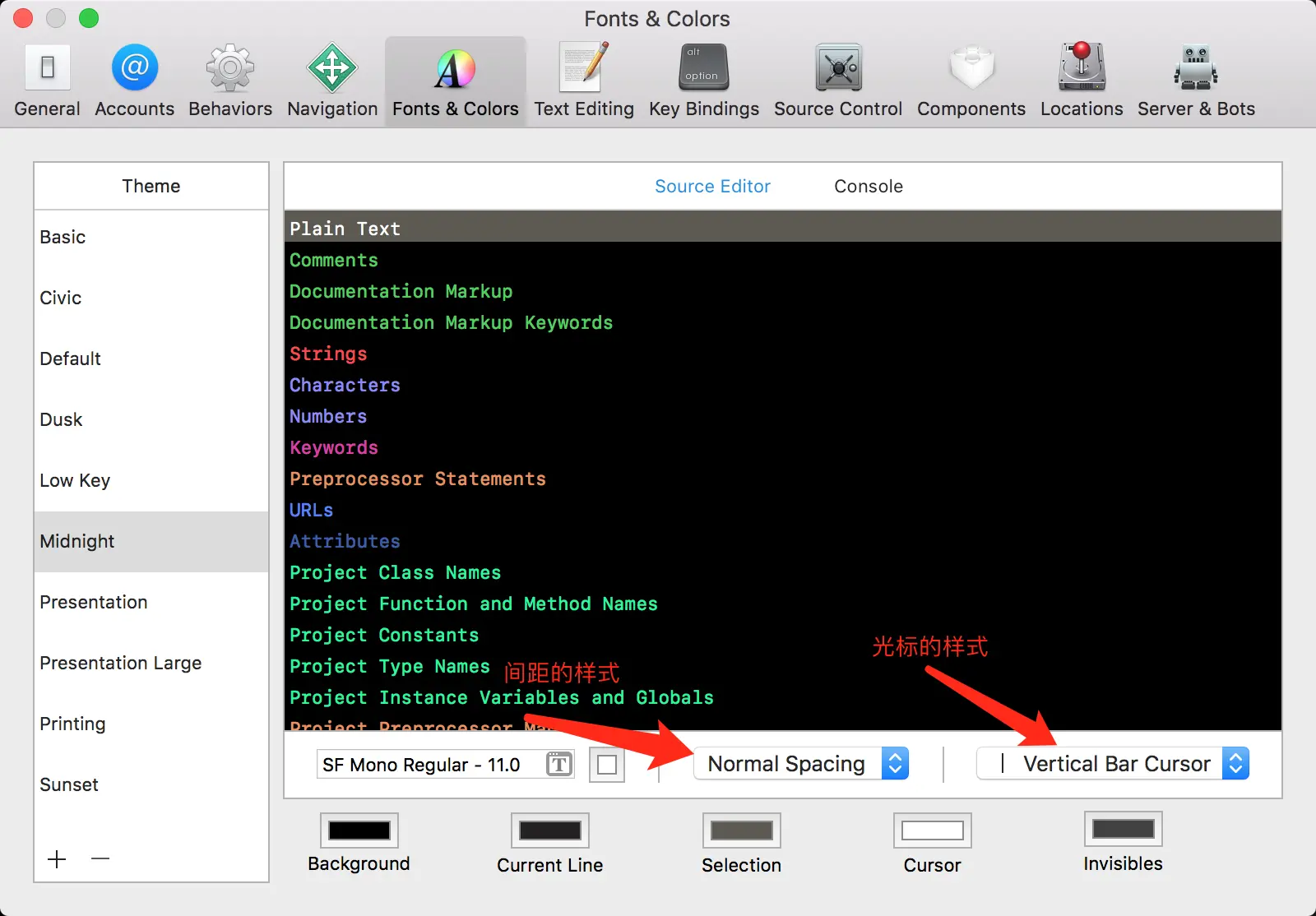The height and width of the screenshot is (916, 1316).
Task: Select the Characters syntax row
Action: (x=783, y=385)
